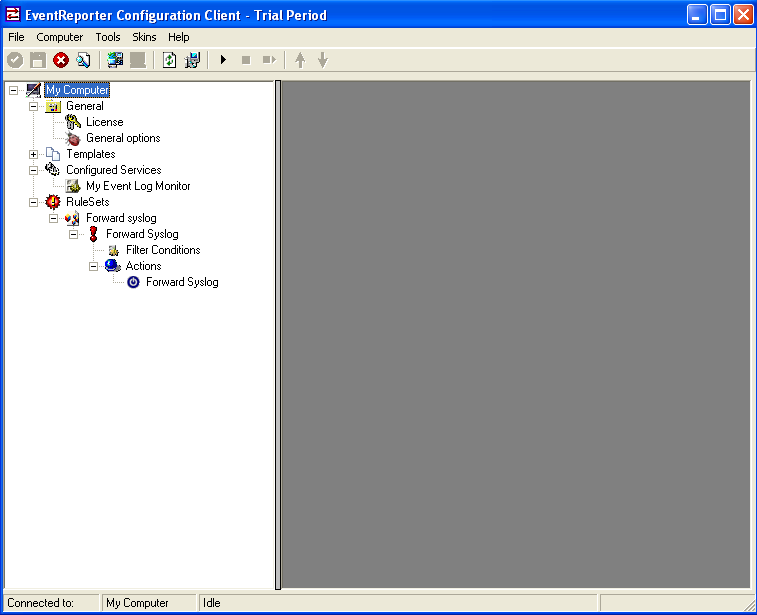The width and height of the screenshot is (757, 615).
Task: Select My Event Log Monitor service
Action: pyautogui.click(x=138, y=186)
